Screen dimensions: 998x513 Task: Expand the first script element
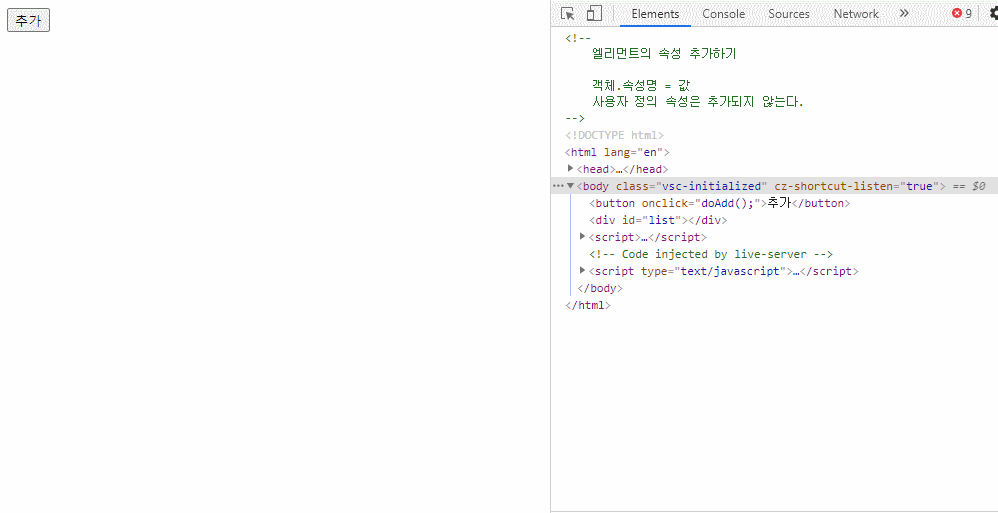582,237
